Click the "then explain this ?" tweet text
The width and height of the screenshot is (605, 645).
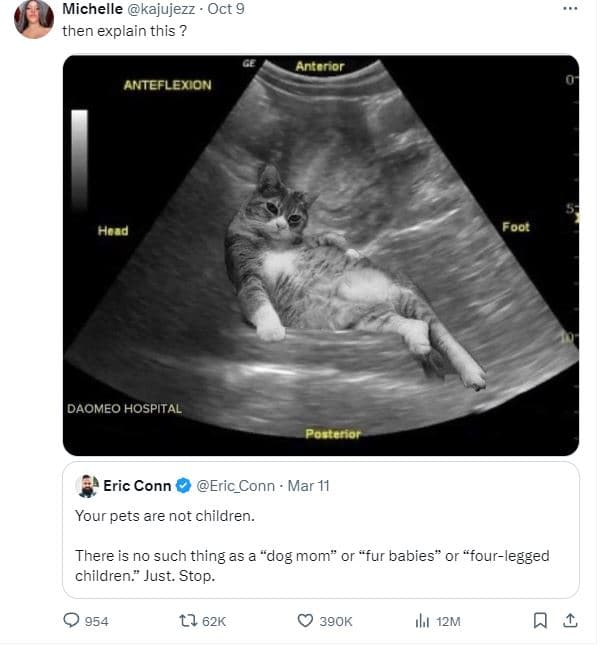(x=125, y=30)
